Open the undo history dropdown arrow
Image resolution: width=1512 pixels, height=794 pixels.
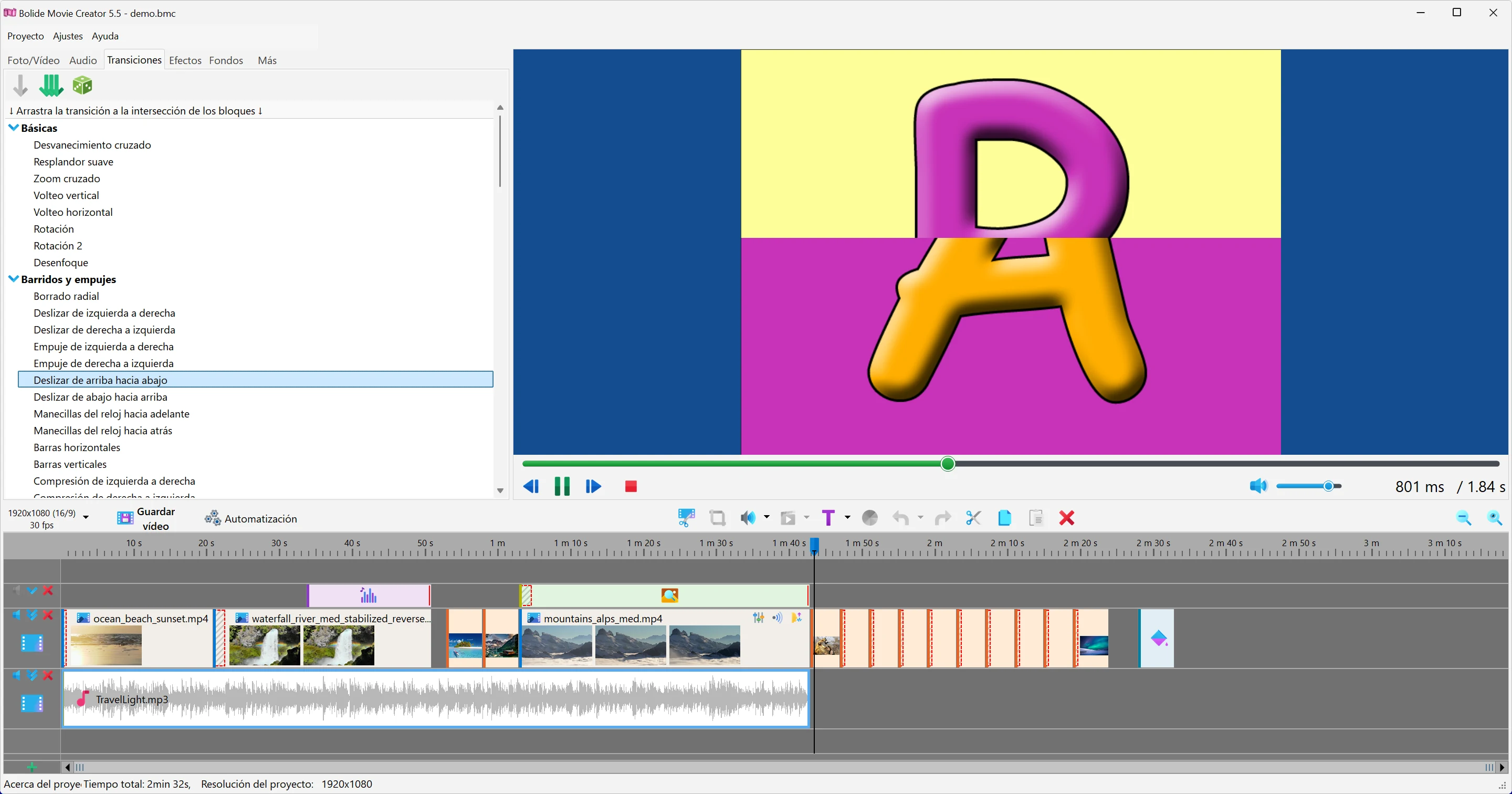[920, 517]
